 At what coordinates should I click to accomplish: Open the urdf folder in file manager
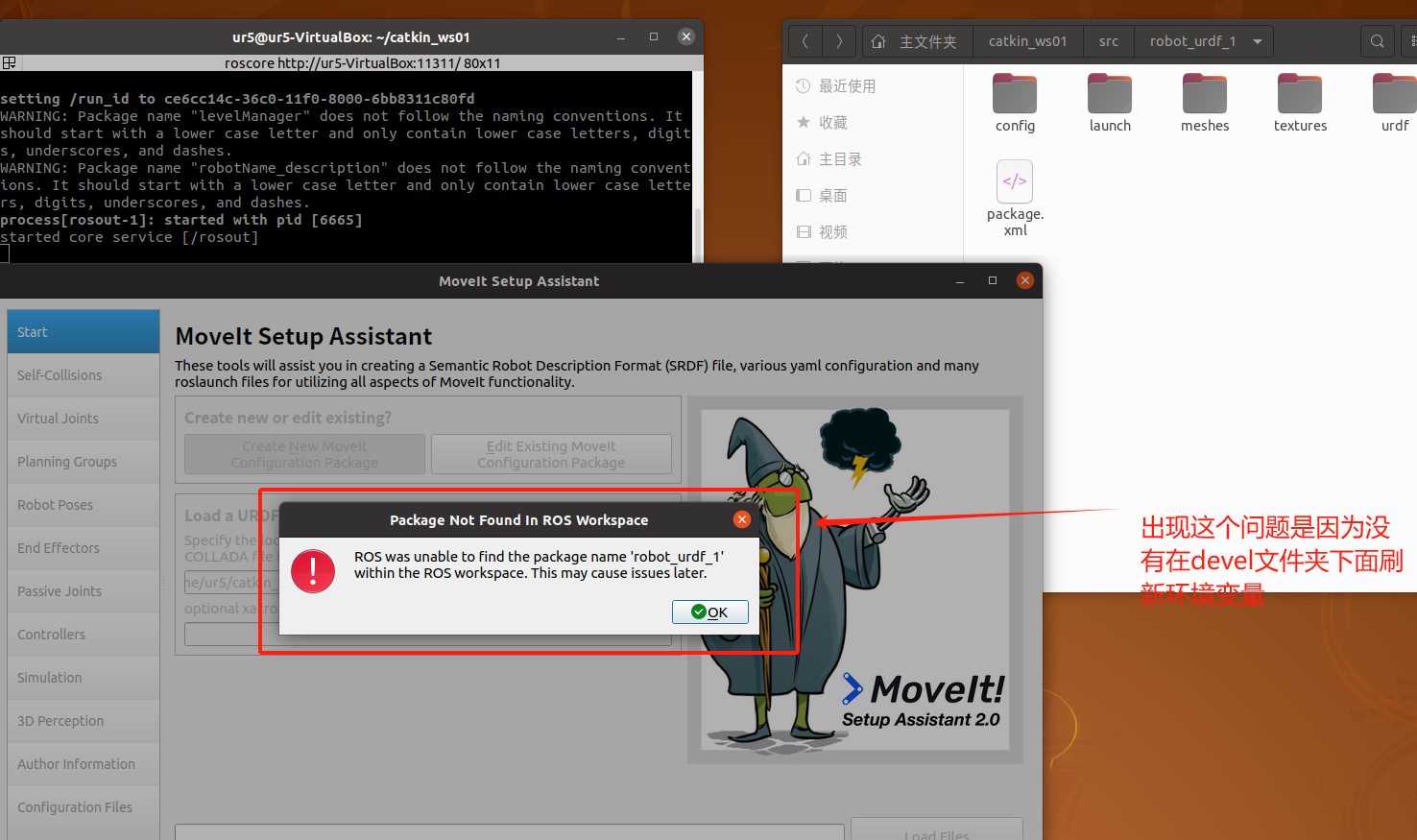1395,103
